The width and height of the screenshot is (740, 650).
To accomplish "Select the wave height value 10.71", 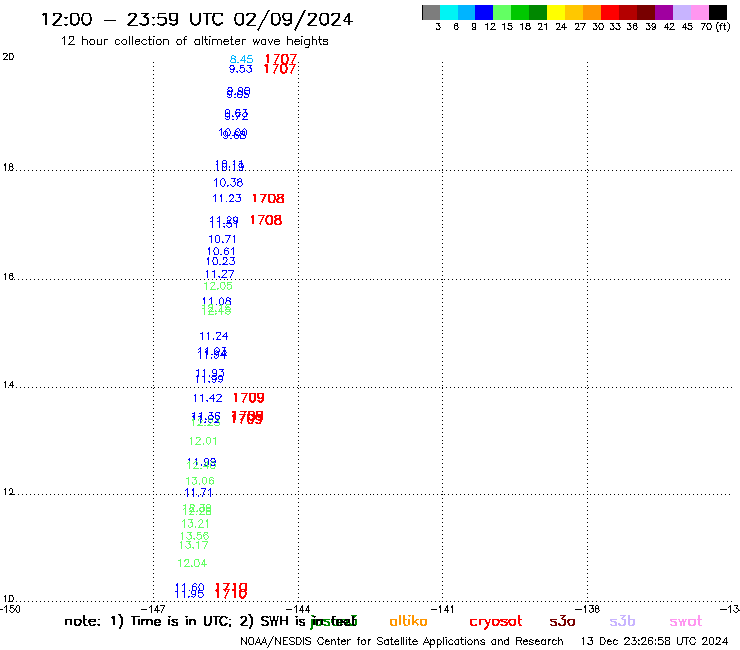I will pos(222,239).
